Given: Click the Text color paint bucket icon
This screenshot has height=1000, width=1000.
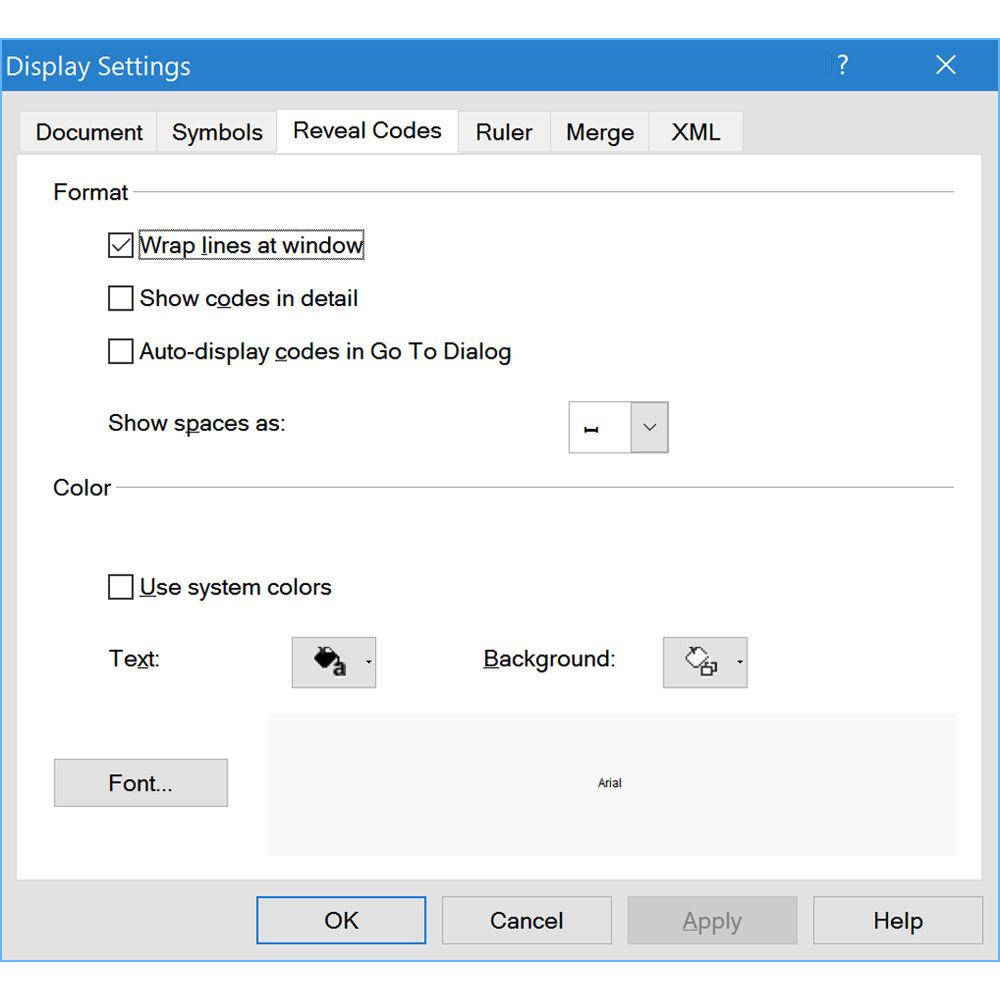Looking at the screenshot, I should point(328,662).
